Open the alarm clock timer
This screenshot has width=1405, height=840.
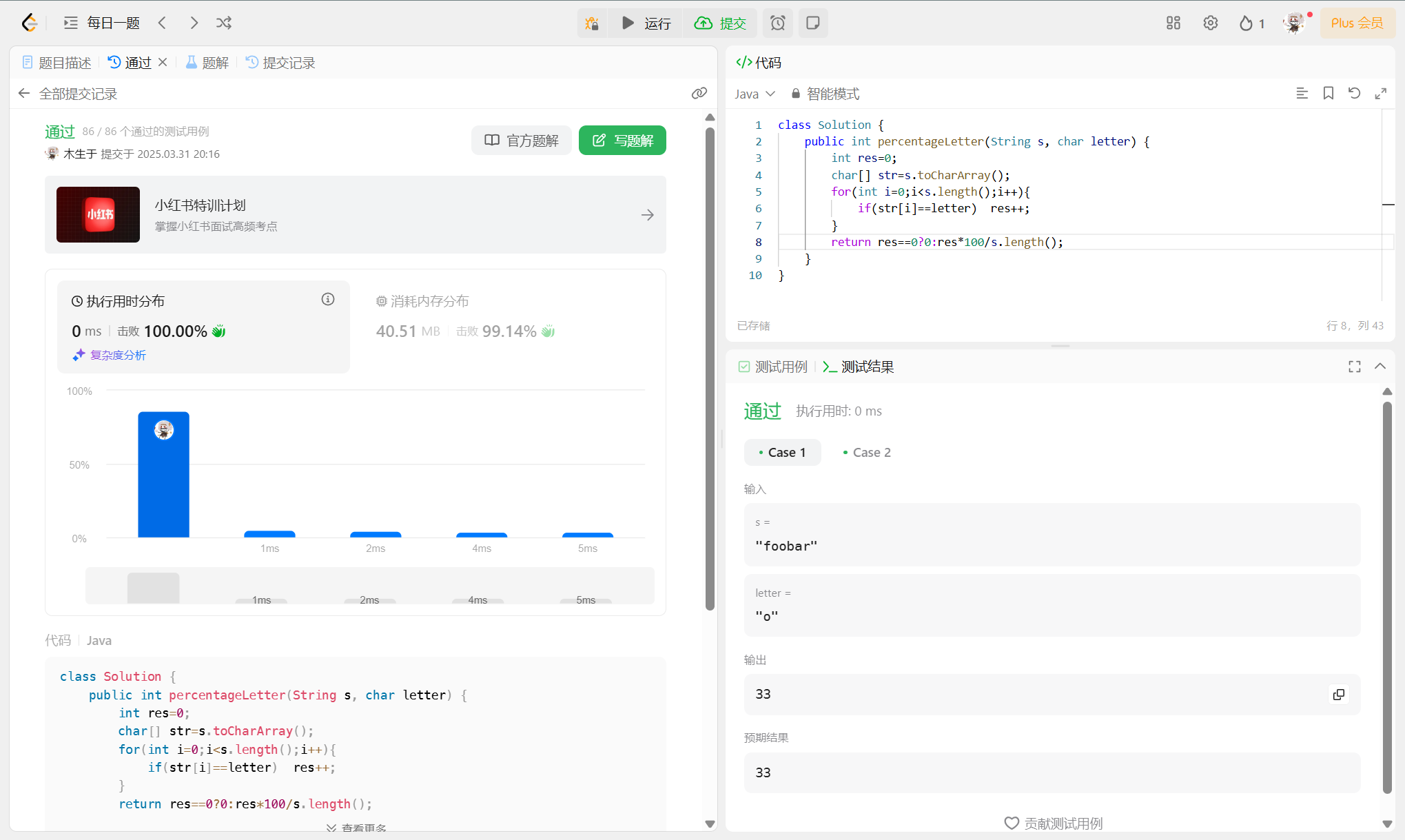click(x=777, y=23)
